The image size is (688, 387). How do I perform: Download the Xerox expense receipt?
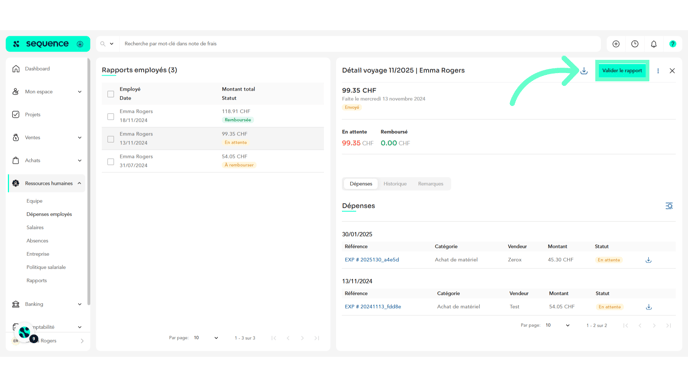pos(649,260)
